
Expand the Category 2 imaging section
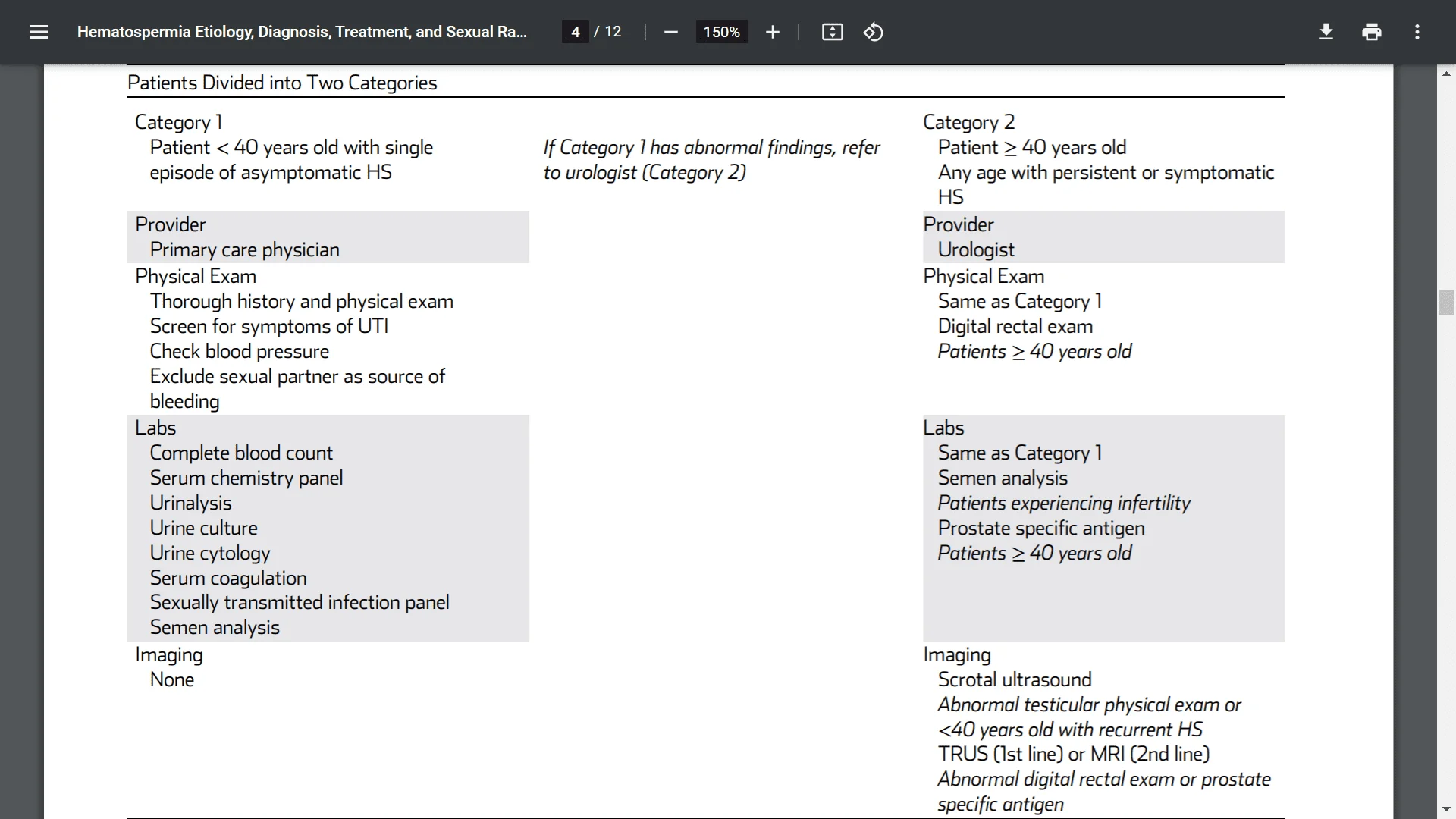(x=957, y=654)
